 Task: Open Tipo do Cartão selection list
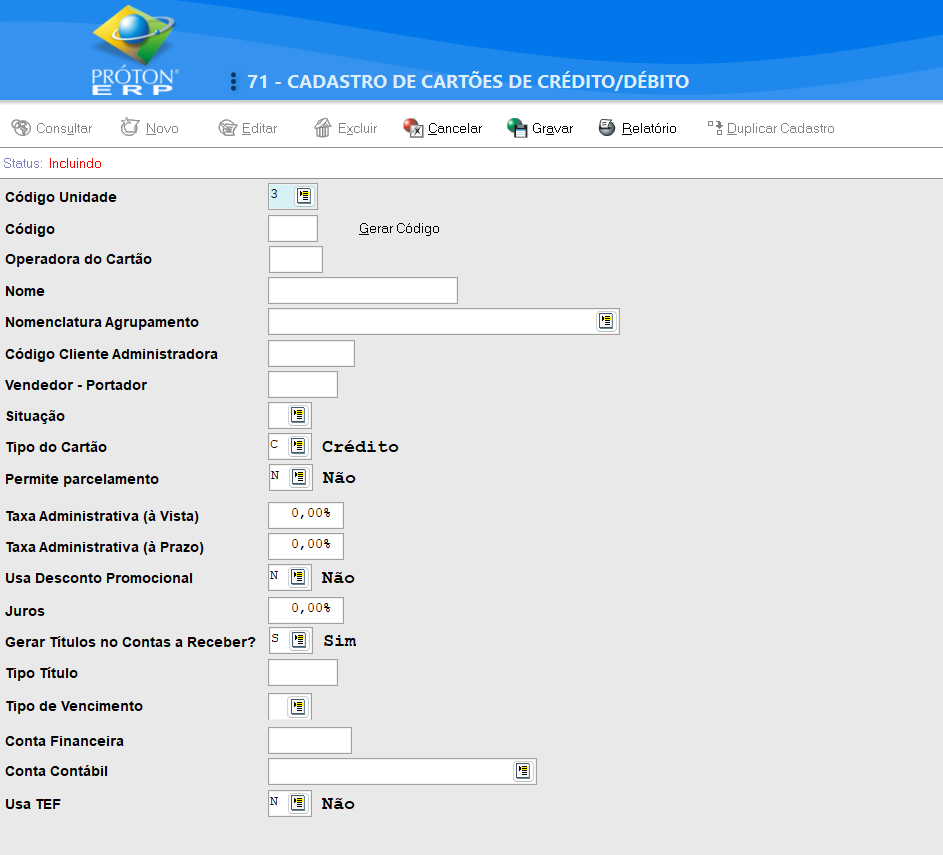coord(298,446)
